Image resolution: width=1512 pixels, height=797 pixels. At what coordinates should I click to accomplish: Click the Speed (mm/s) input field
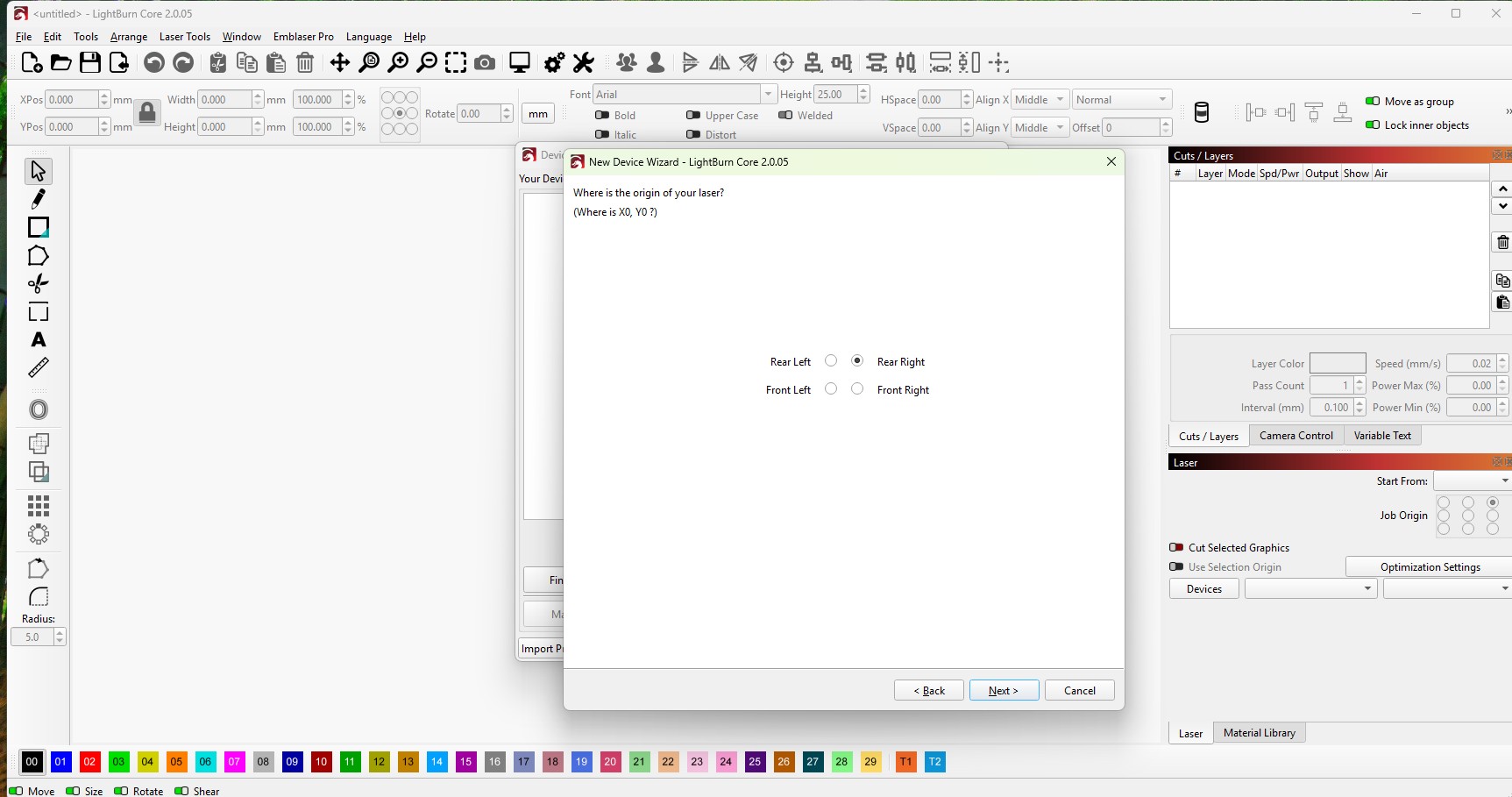(x=1471, y=363)
